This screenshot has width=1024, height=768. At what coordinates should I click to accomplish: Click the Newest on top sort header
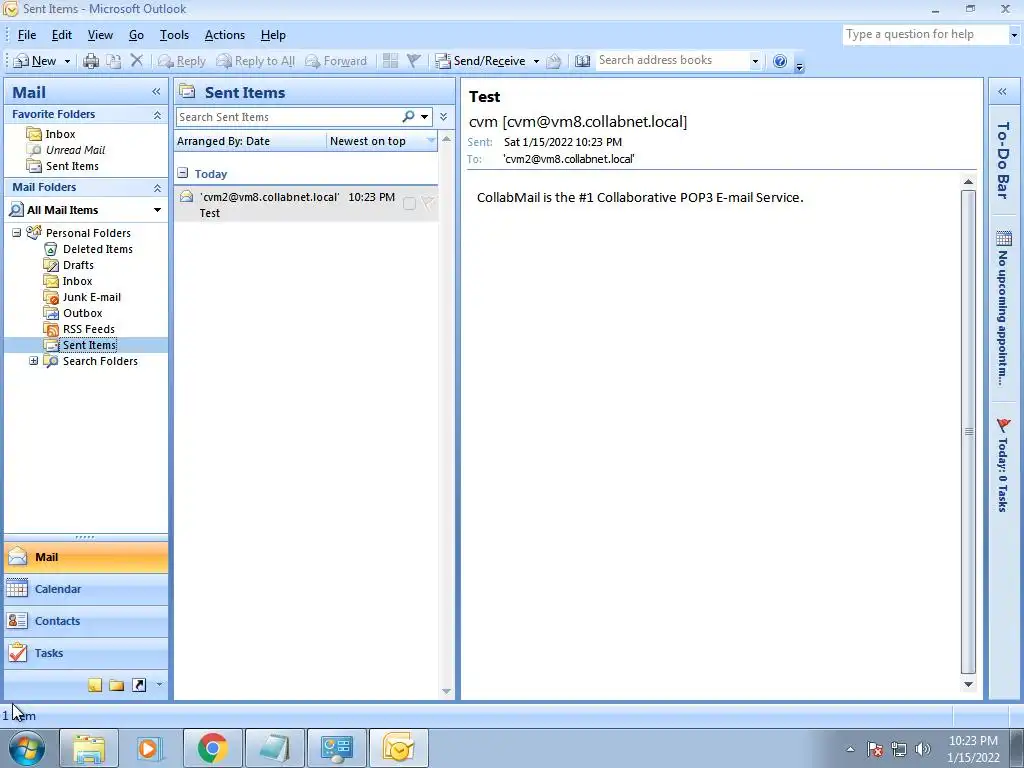(382, 141)
